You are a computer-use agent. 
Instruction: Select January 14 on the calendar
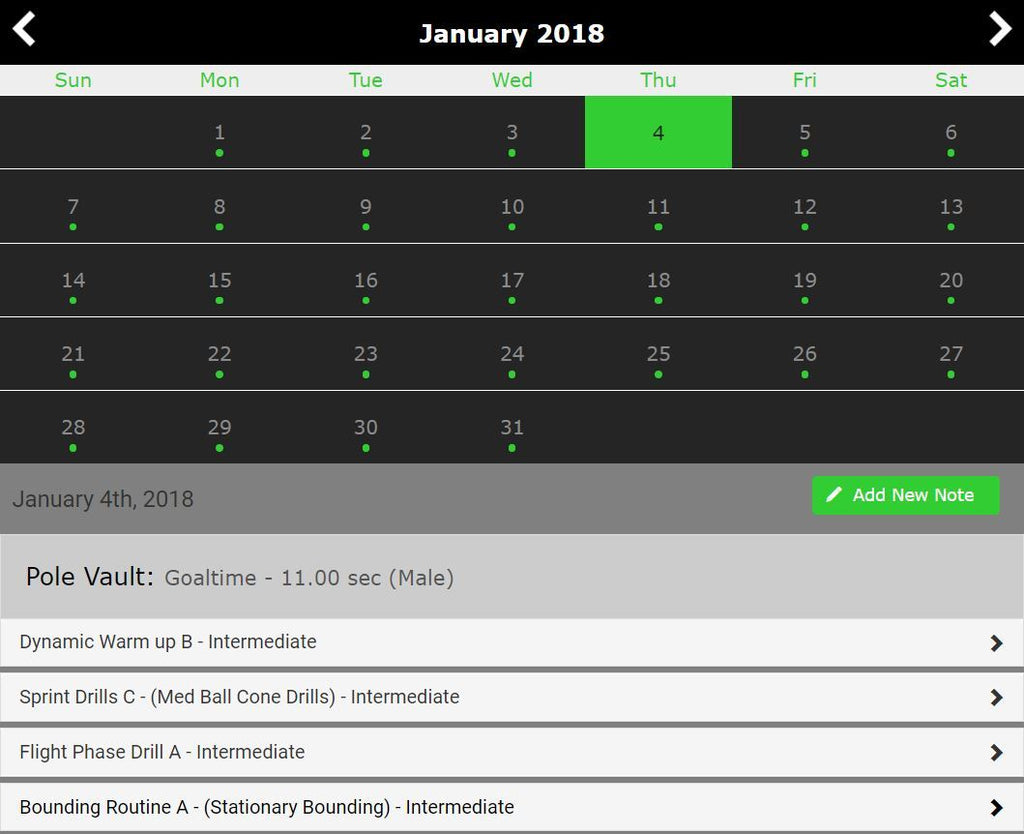(73, 280)
